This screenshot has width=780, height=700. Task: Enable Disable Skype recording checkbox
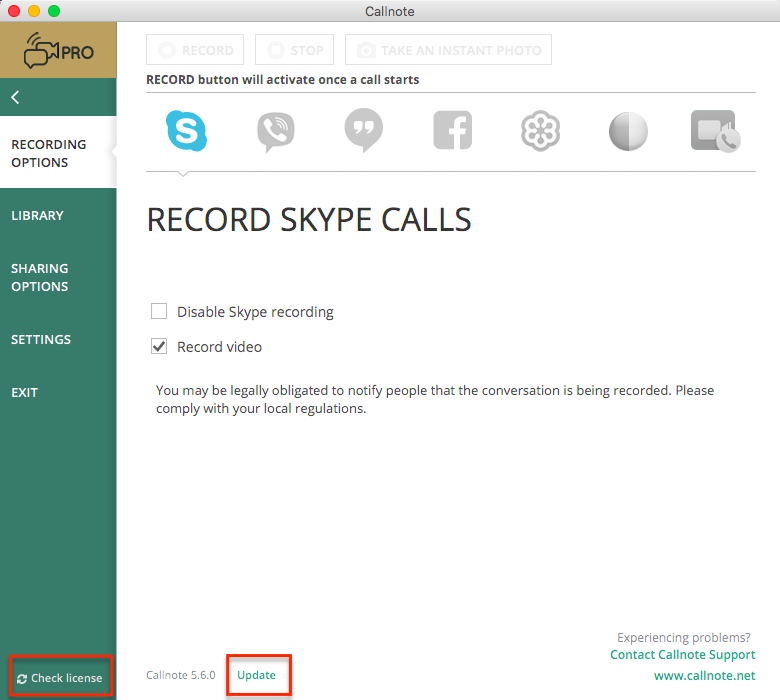coord(159,311)
